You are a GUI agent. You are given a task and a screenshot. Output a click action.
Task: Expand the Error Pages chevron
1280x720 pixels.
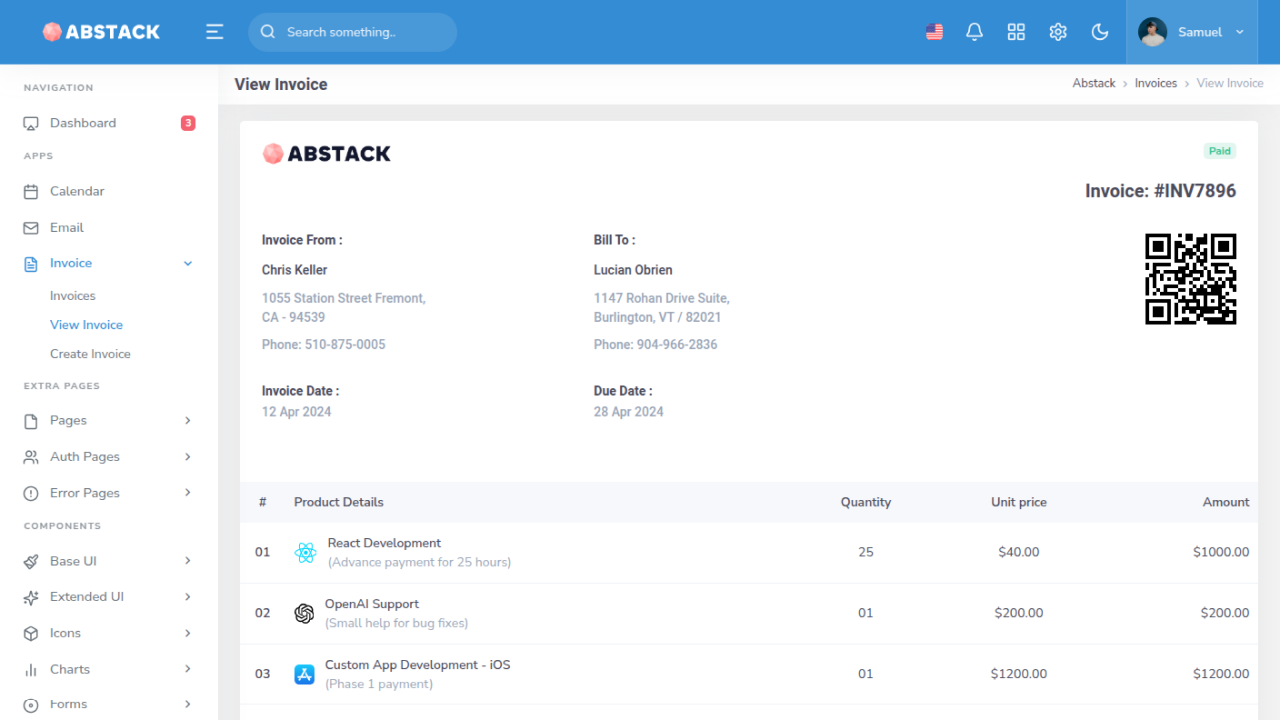point(188,493)
